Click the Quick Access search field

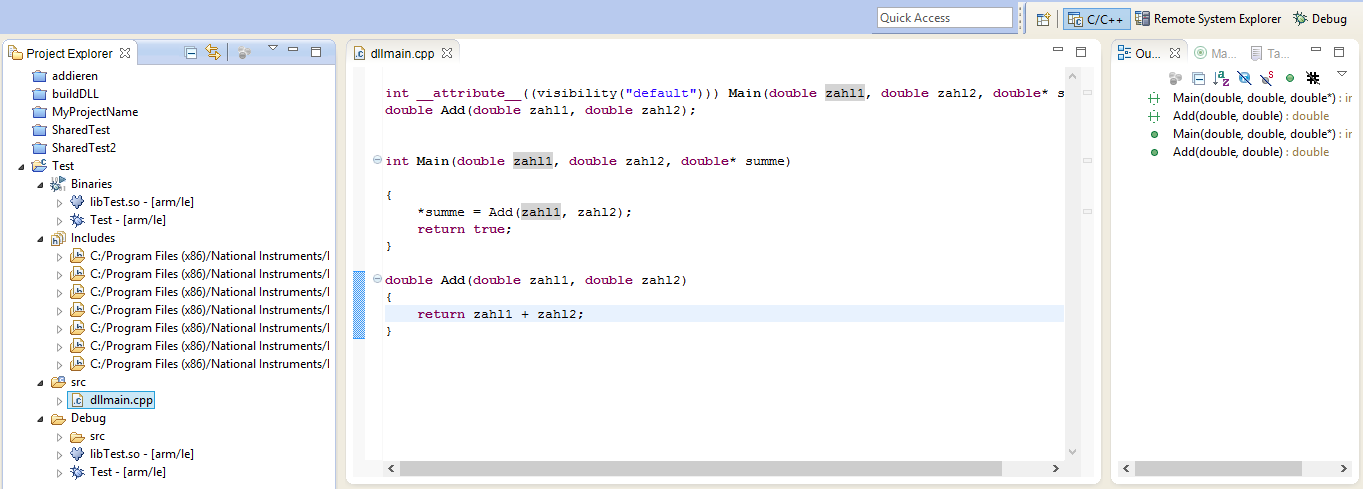tap(944, 18)
